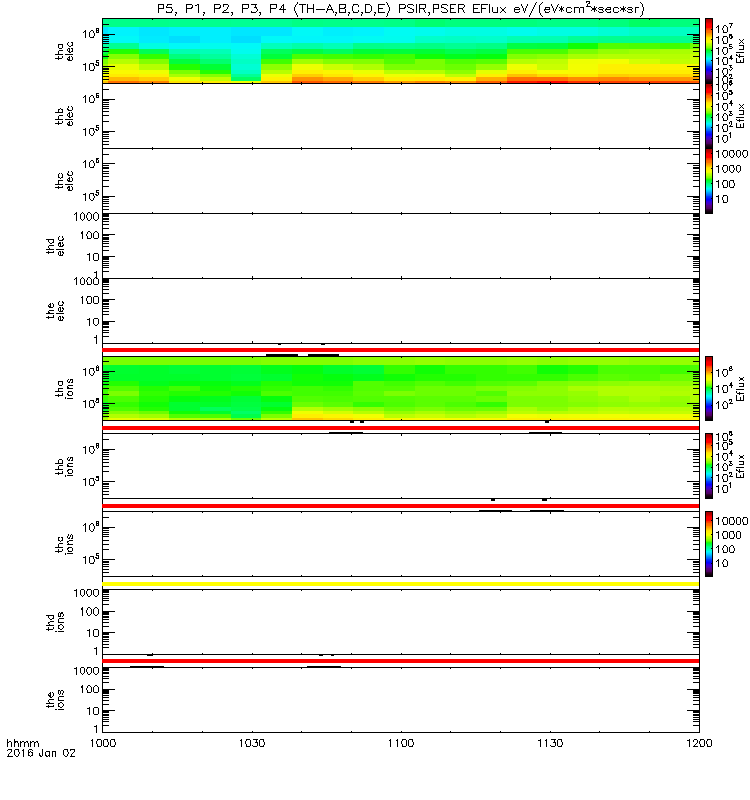
Task: Click the red bar above thb ions panel
Action: [x=401, y=428]
